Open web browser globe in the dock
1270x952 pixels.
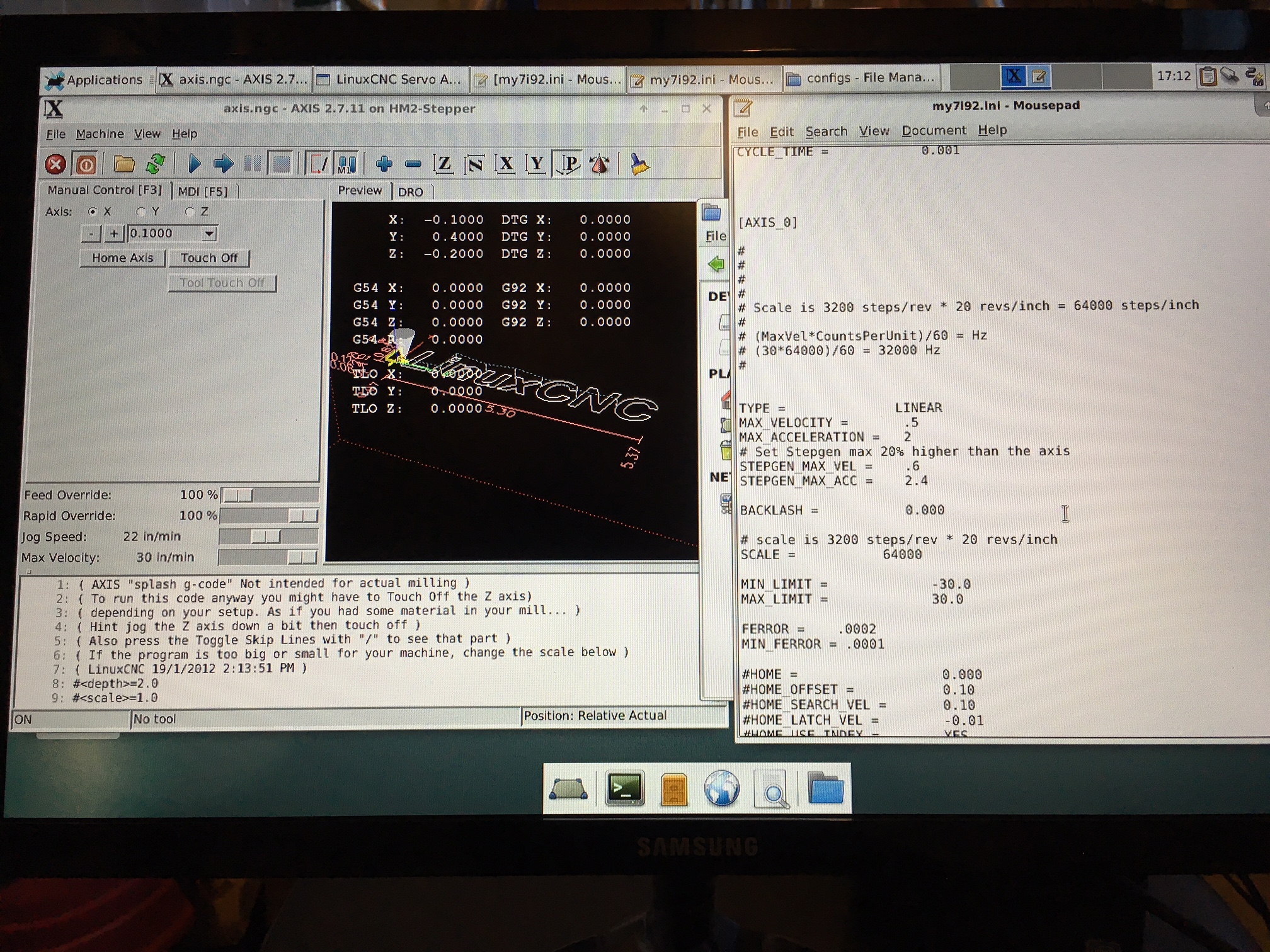pos(722,788)
